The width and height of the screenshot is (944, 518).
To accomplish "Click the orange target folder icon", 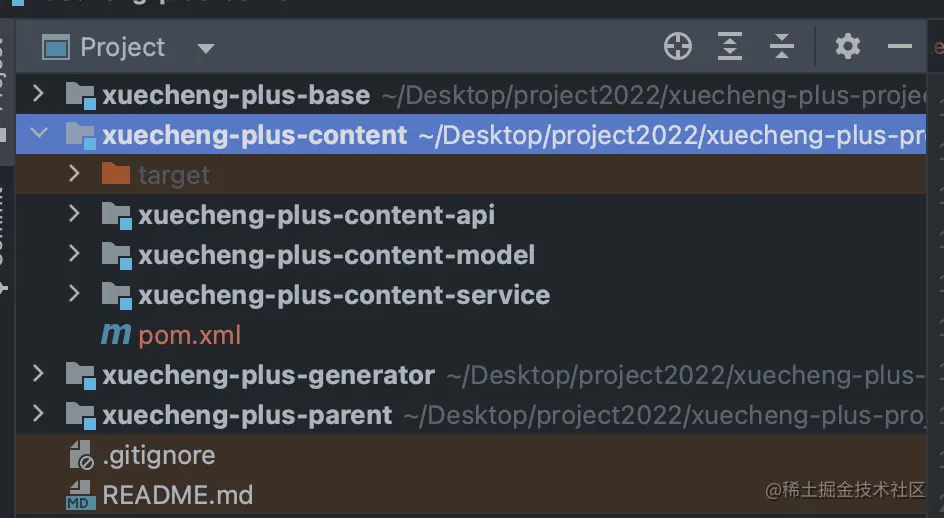I will [x=116, y=175].
